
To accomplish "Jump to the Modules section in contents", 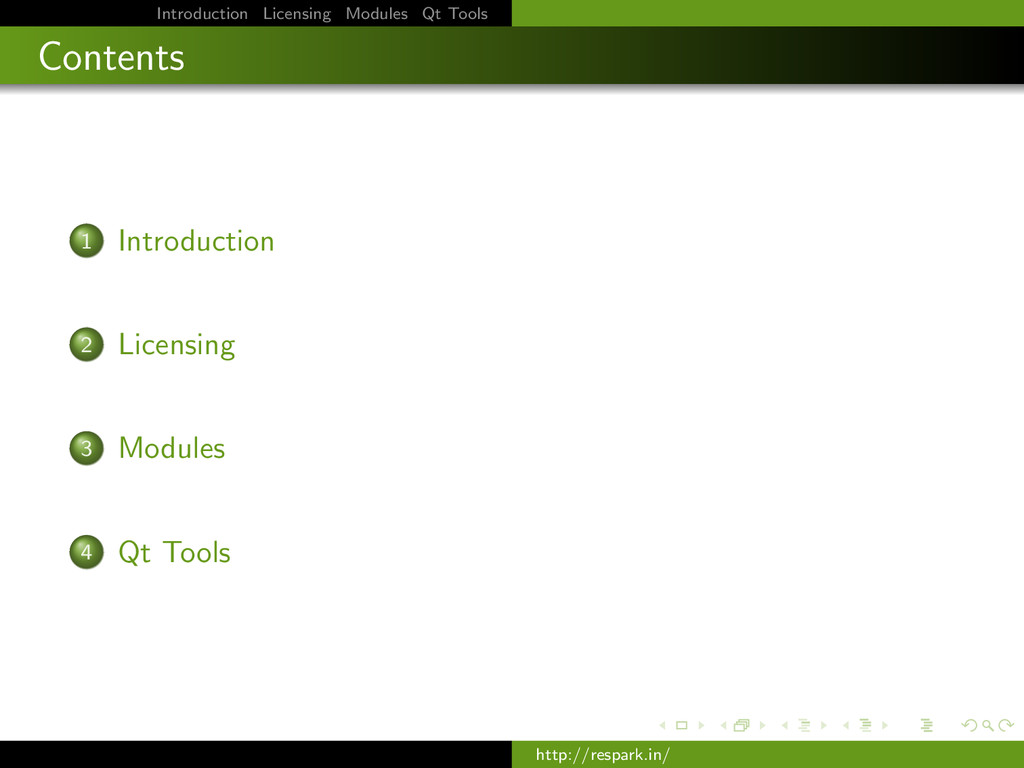I will click(172, 448).
